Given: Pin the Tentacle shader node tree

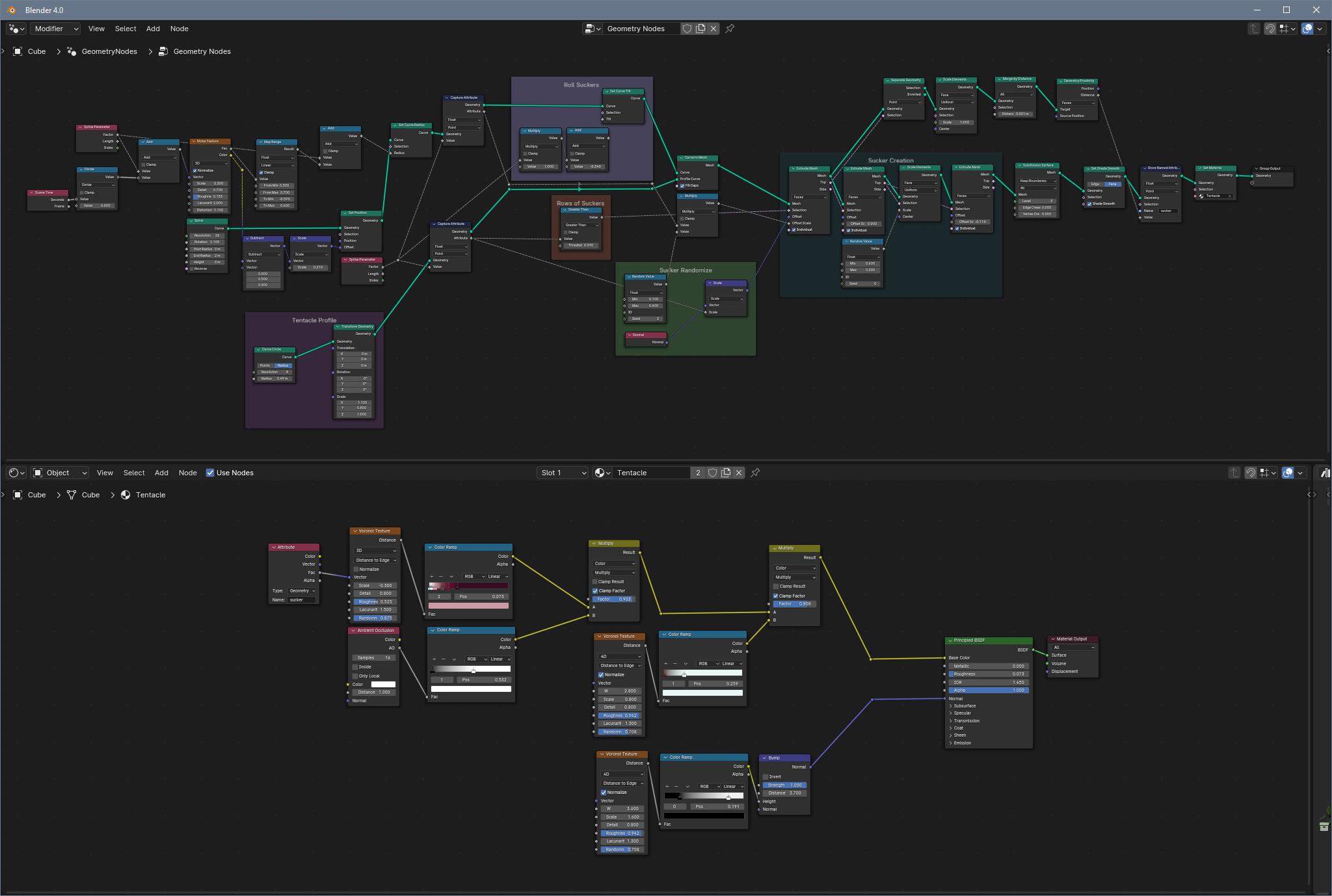Looking at the screenshot, I should point(755,473).
